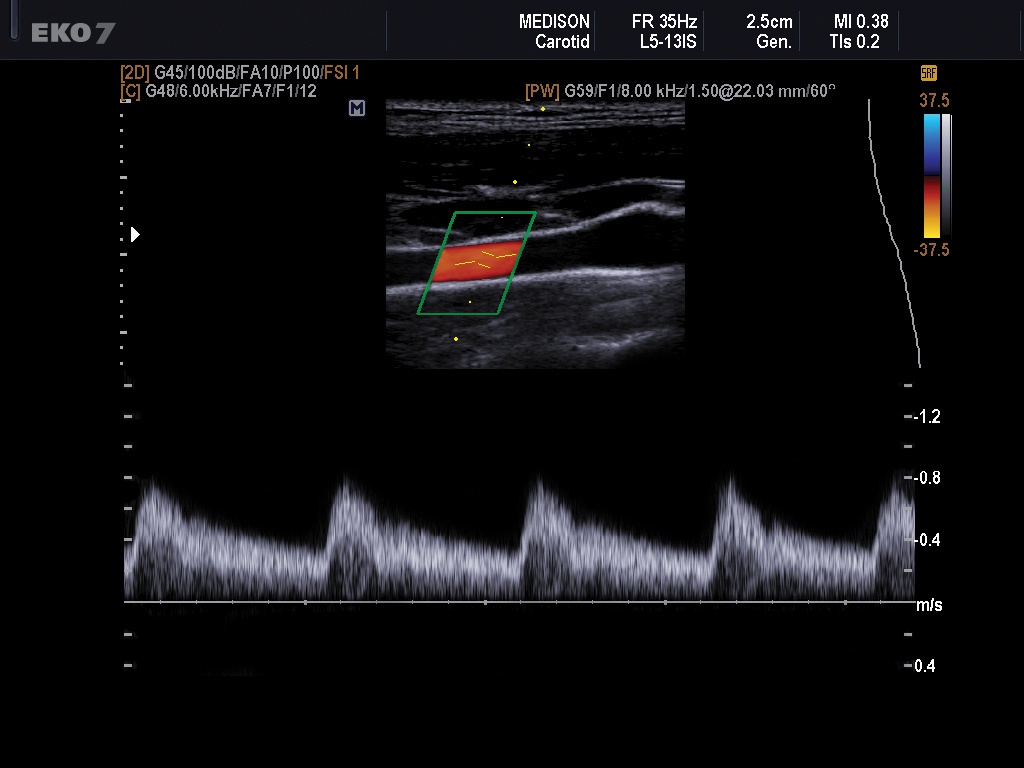This screenshot has width=1024, height=768.
Task: Click the -0.4 spectral scale label above baseline
Action: point(925,539)
